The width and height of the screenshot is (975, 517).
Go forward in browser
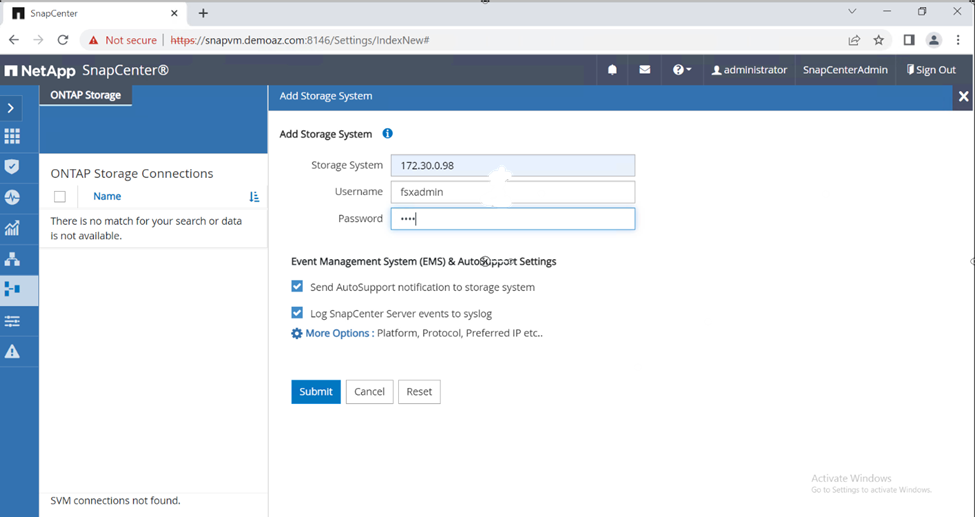coord(39,40)
